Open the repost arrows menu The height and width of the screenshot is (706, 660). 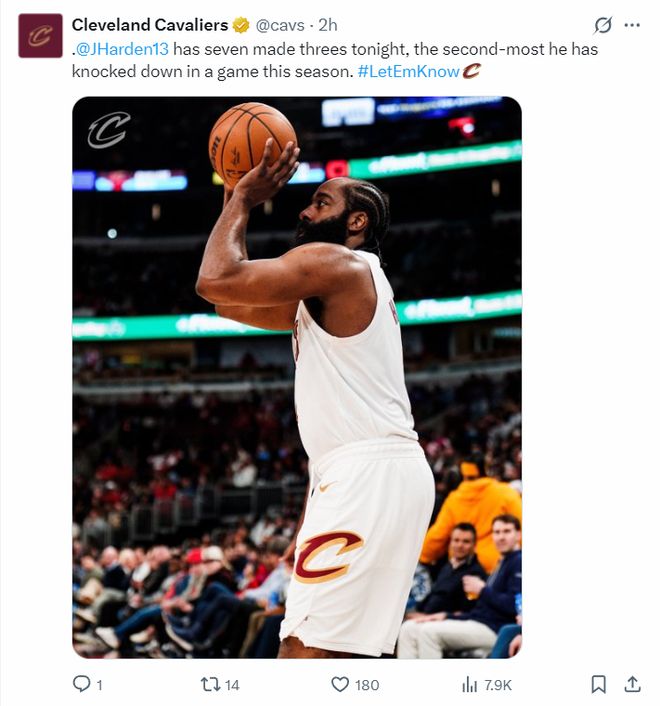[x=209, y=684]
